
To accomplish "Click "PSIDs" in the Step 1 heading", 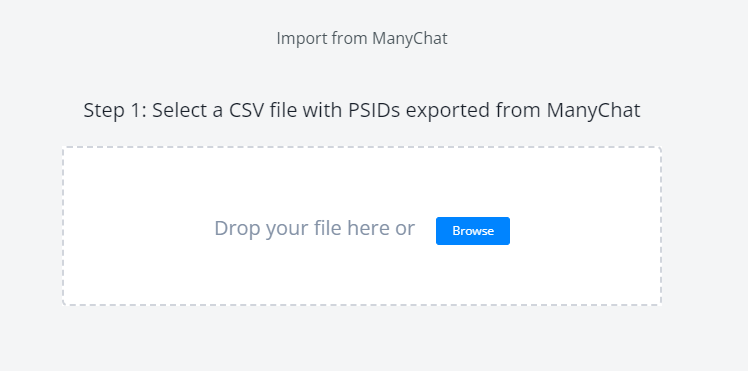I will pyautogui.click(x=374, y=110).
